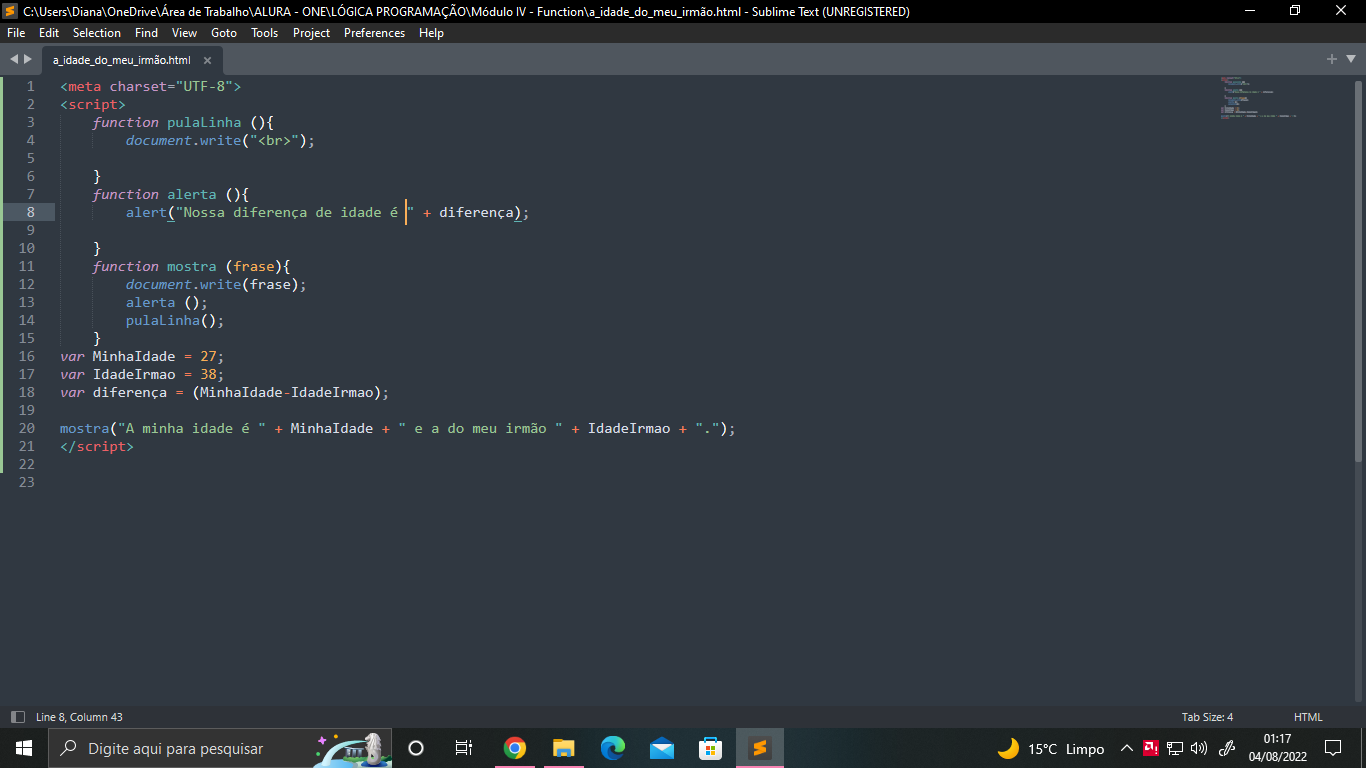1366x768 pixels.
Task: Click 'var IdadeIrmao = 38;' line
Action: coord(142,374)
